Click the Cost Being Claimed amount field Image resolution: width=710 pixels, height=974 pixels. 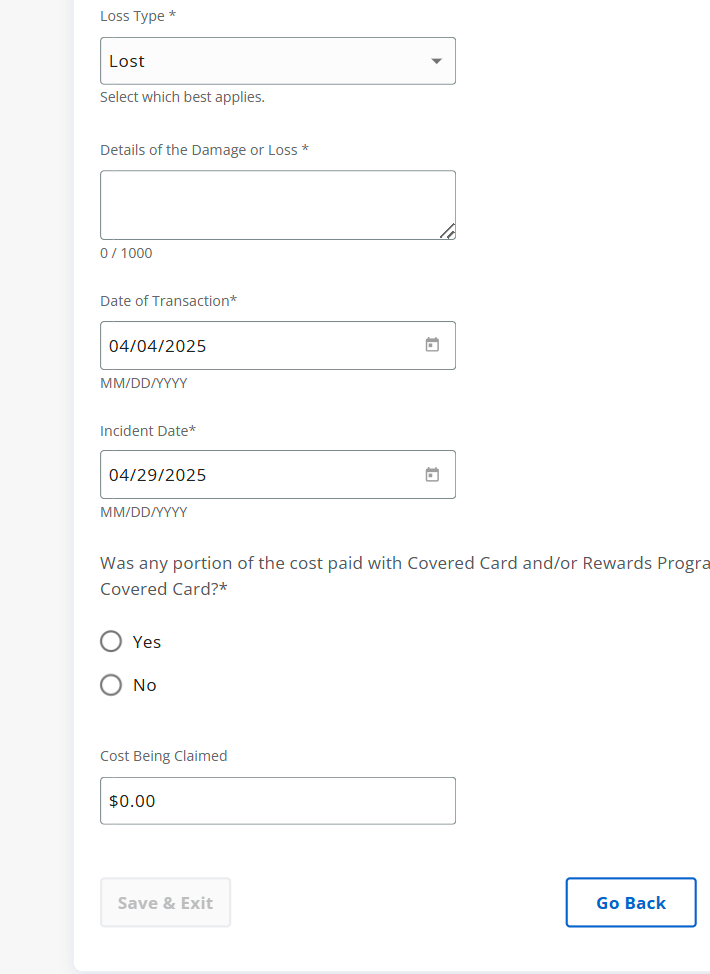click(277, 801)
